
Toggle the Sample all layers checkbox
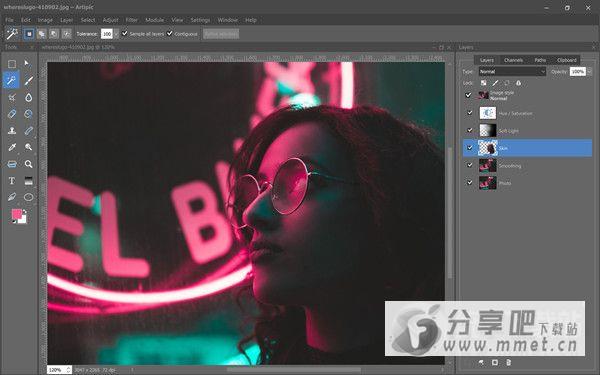click(125, 34)
